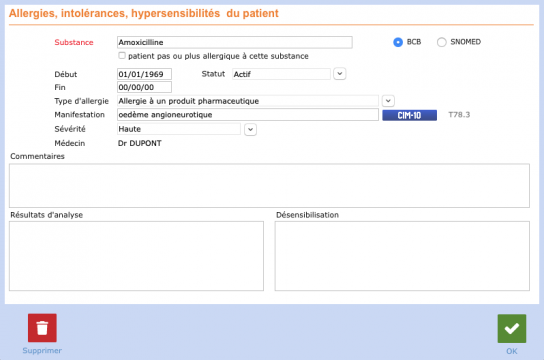Click the Fin date field

pos(144,87)
